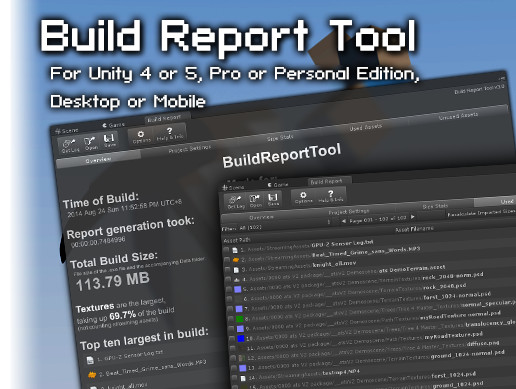This screenshot has height=389, width=516.
Task: Click Asset Filename column header
Action: tap(414, 229)
